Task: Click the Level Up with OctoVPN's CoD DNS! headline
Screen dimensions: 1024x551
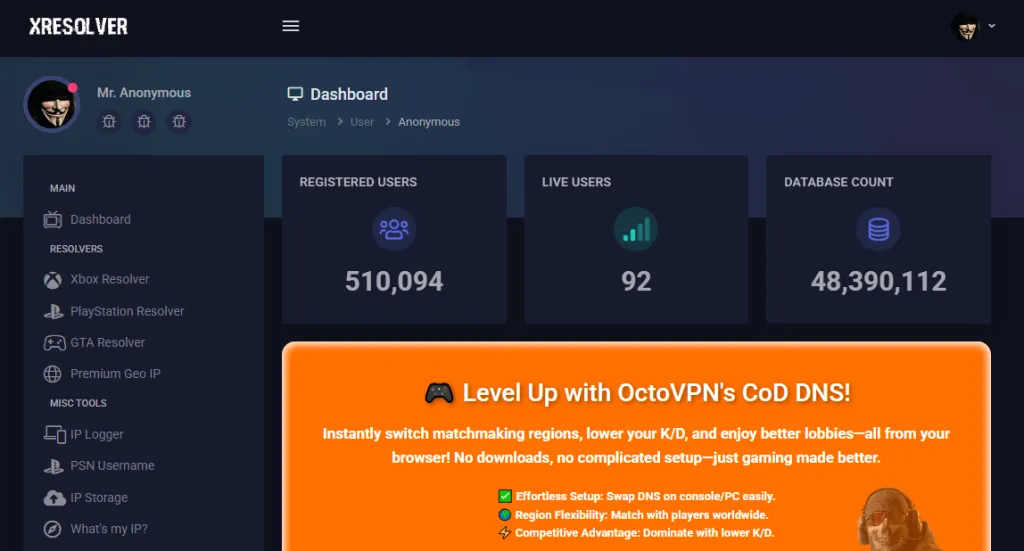Action: tap(656, 393)
